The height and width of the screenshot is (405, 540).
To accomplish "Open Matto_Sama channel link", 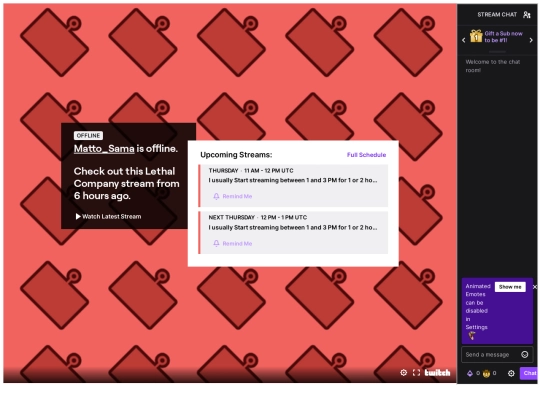I will [104, 148].
